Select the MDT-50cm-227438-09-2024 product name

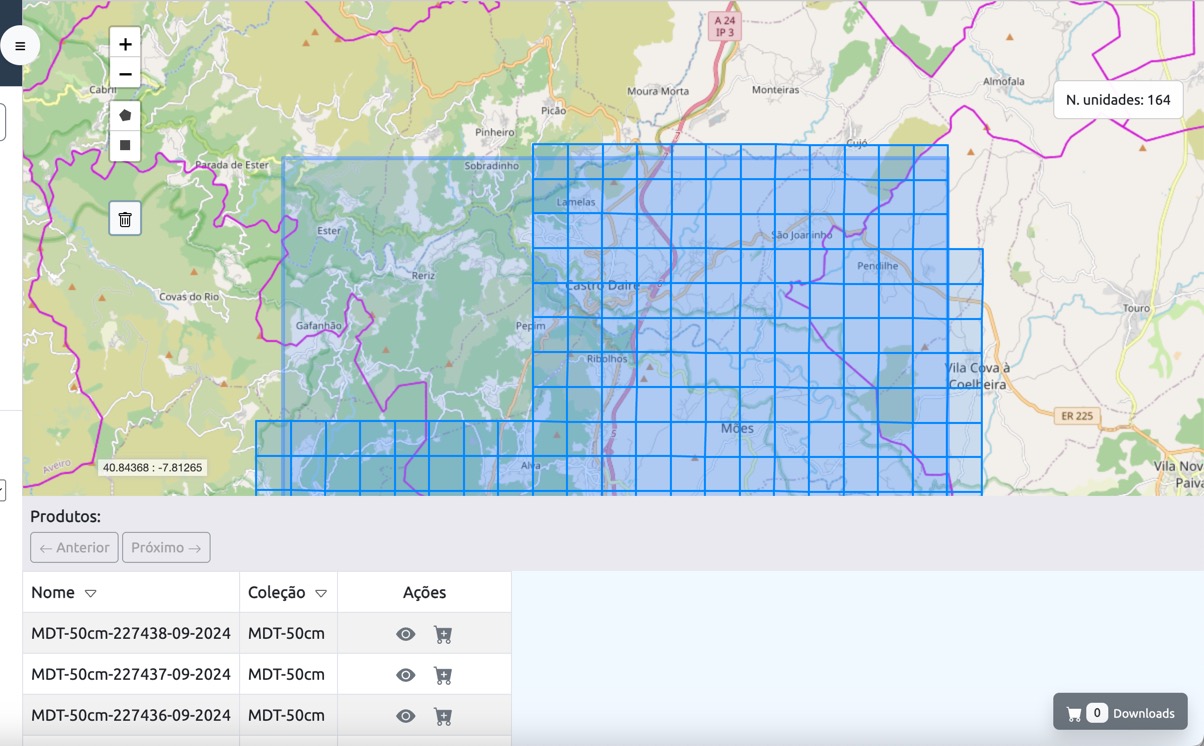coord(131,634)
